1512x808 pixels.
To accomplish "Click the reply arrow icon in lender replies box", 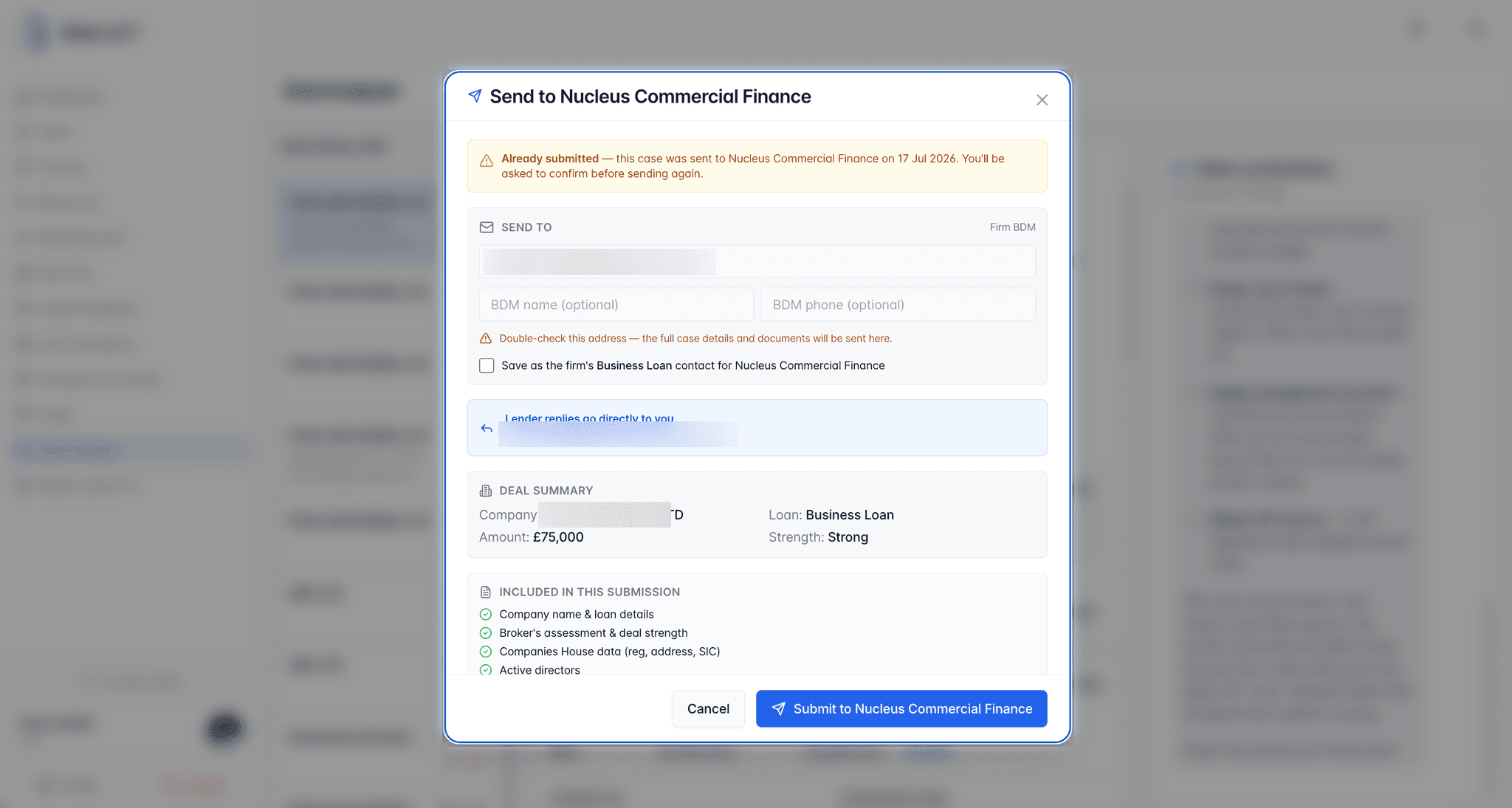I will click(x=487, y=428).
